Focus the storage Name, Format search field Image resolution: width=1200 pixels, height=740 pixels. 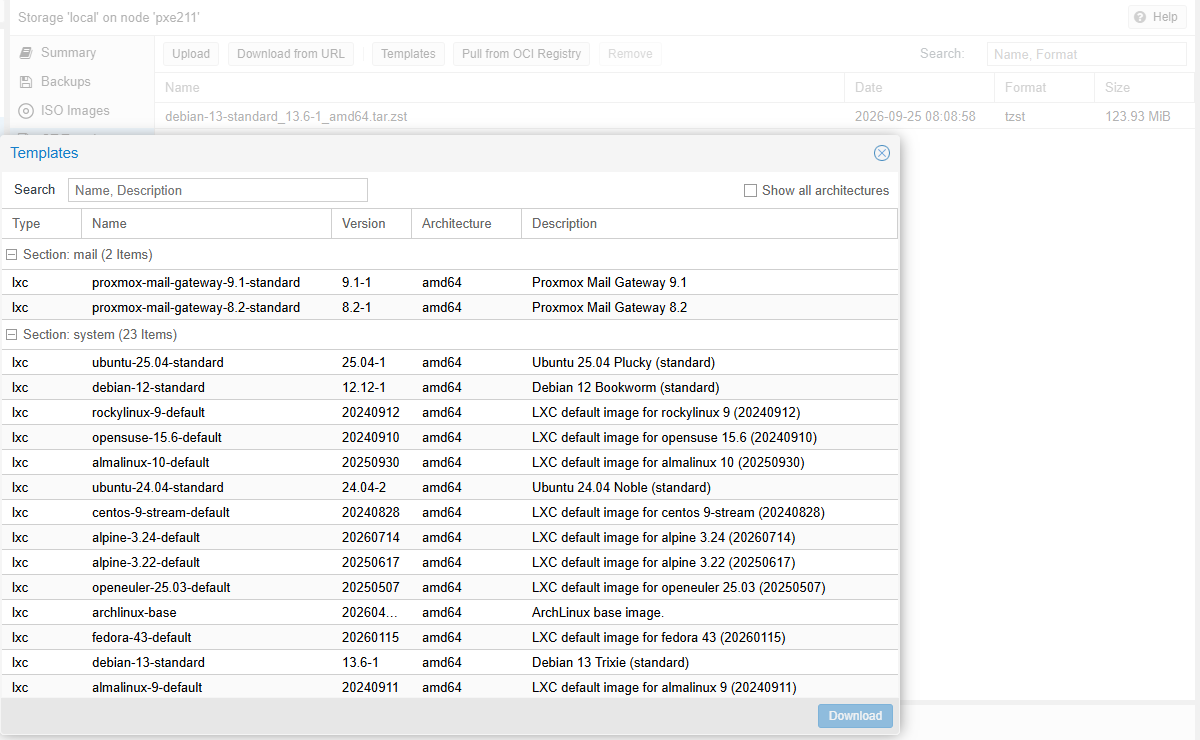coord(1087,55)
